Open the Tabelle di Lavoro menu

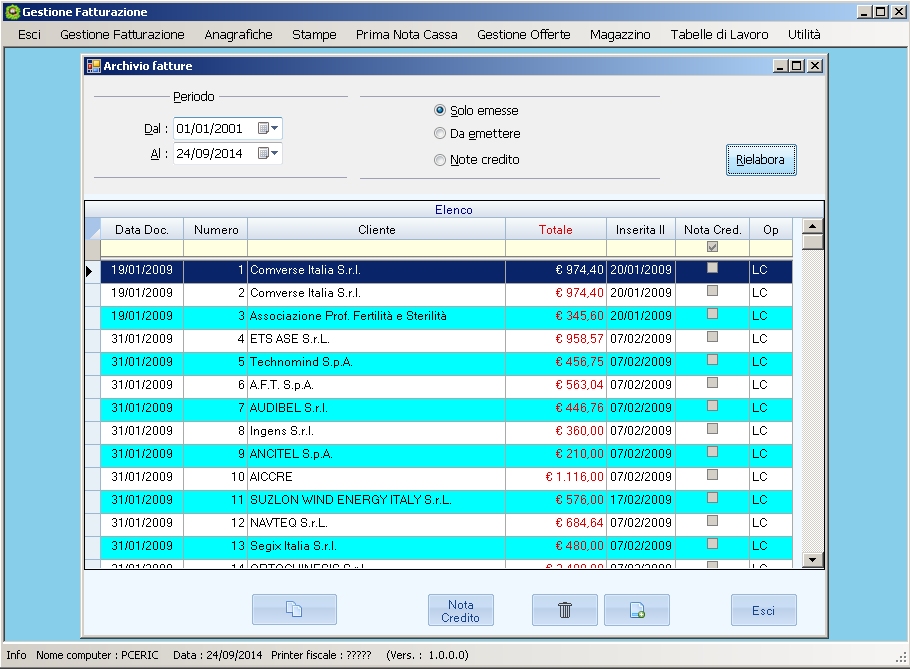719,35
